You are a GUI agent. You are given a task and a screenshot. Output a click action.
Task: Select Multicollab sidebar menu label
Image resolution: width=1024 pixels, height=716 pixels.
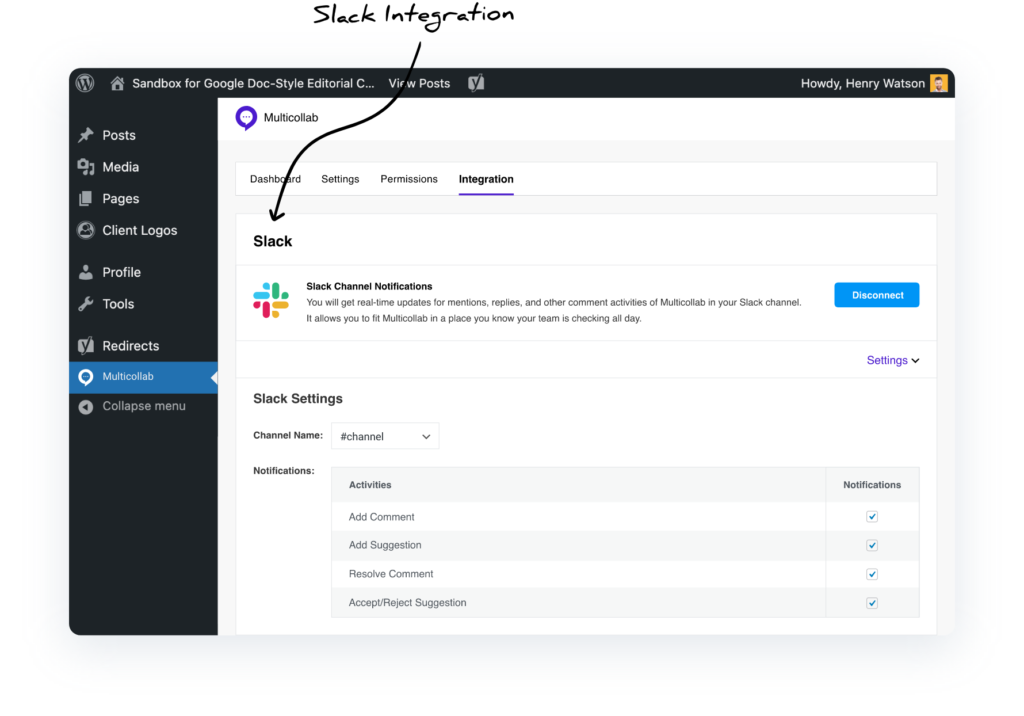pos(128,376)
